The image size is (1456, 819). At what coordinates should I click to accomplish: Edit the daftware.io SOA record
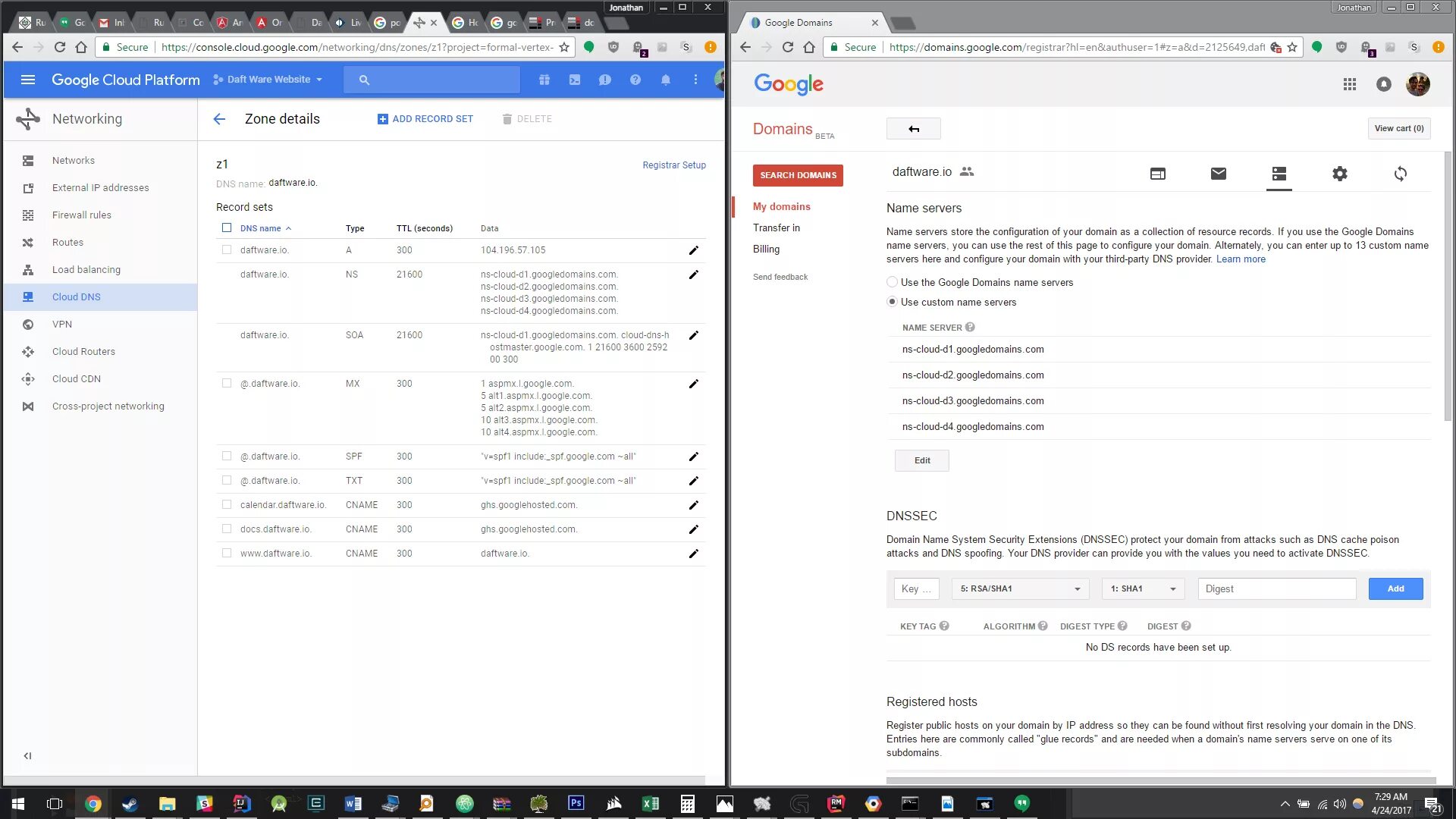point(693,335)
